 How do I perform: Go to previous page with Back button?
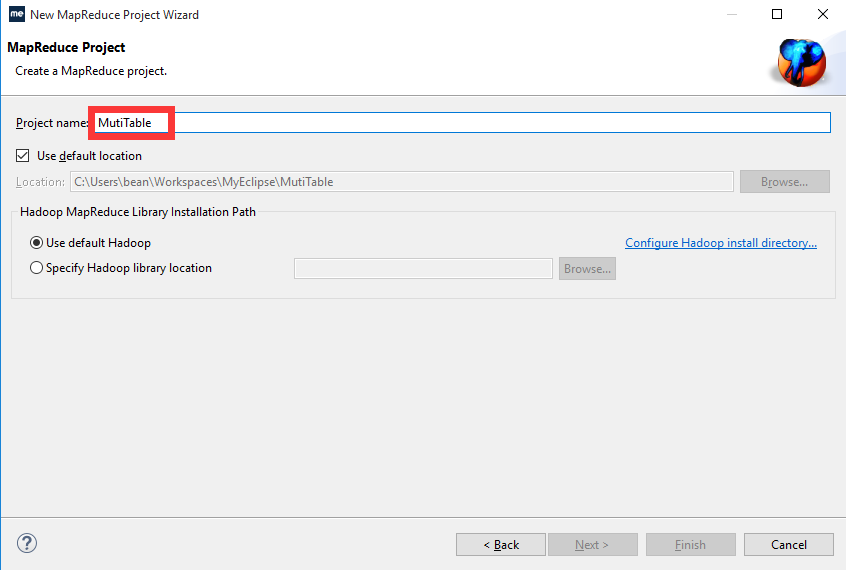pyautogui.click(x=501, y=545)
